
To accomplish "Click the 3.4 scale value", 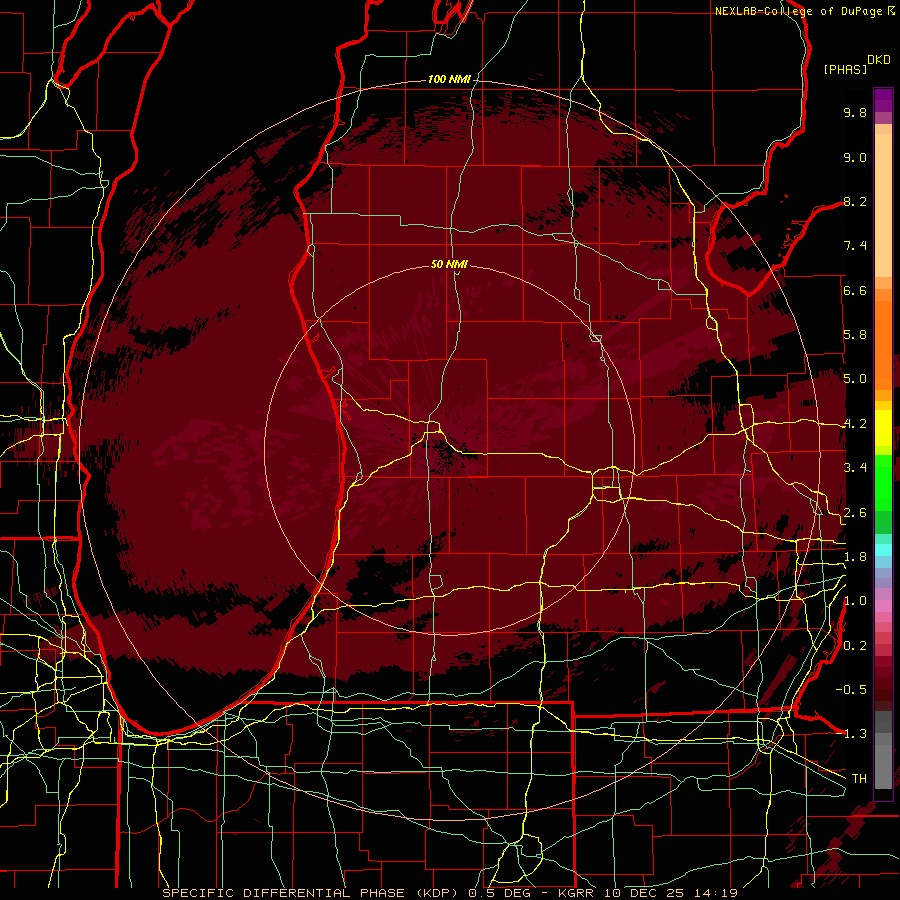I will tap(855, 468).
